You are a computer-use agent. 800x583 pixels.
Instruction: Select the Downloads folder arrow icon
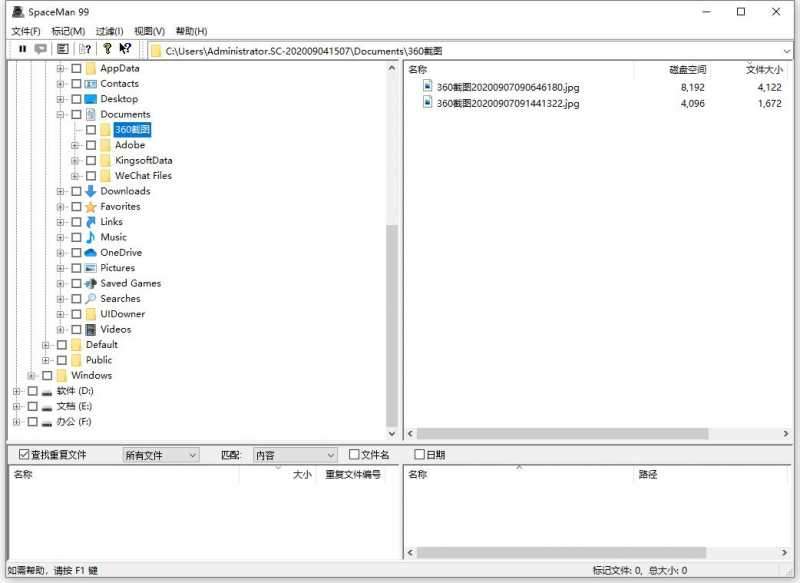coord(91,191)
